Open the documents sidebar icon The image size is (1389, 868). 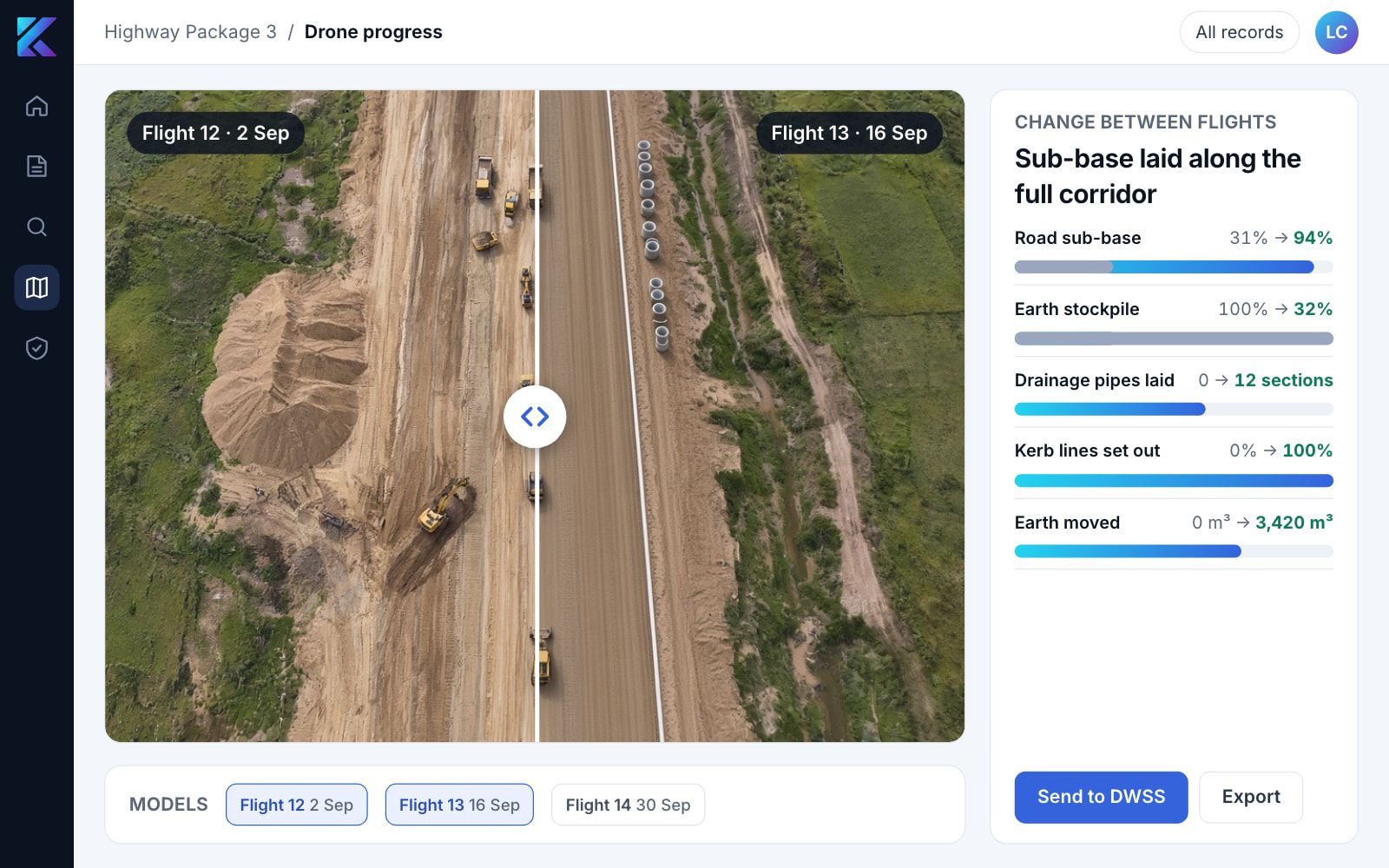(x=36, y=166)
